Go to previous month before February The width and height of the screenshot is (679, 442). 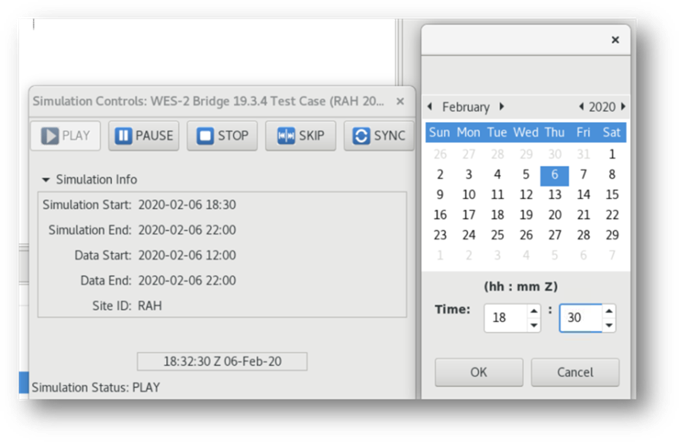pyautogui.click(x=430, y=106)
